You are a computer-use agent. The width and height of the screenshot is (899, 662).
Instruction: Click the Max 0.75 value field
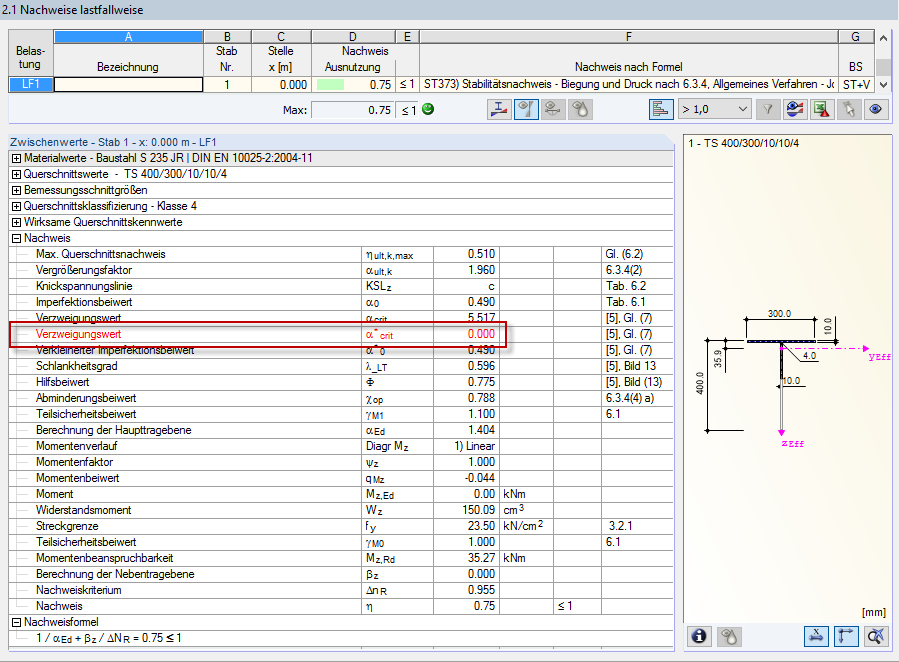(352, 110)
